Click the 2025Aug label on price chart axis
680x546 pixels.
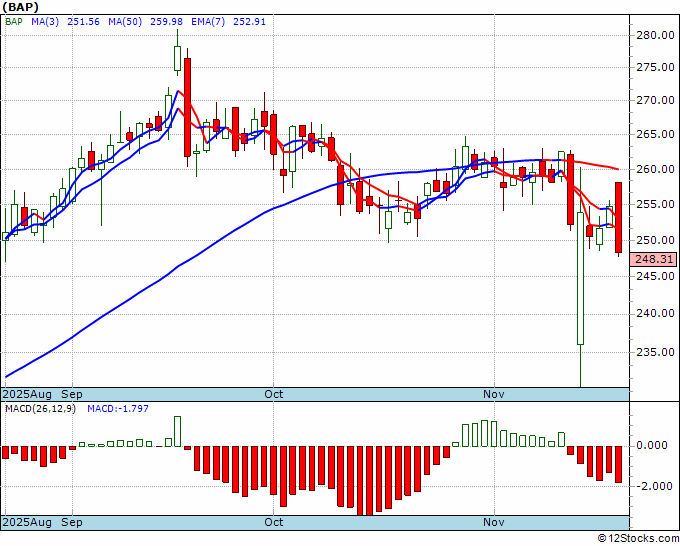(x=27, y=395)
